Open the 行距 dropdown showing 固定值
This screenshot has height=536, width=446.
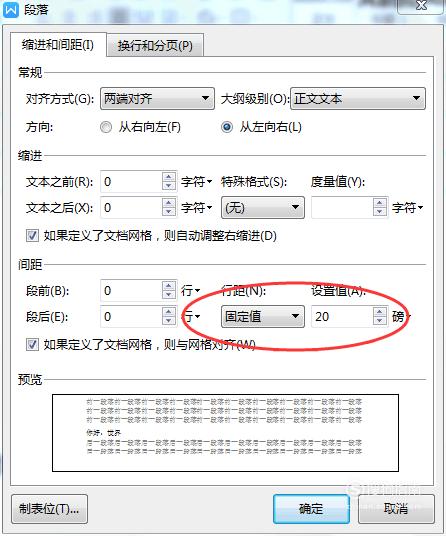pos(262,317)
